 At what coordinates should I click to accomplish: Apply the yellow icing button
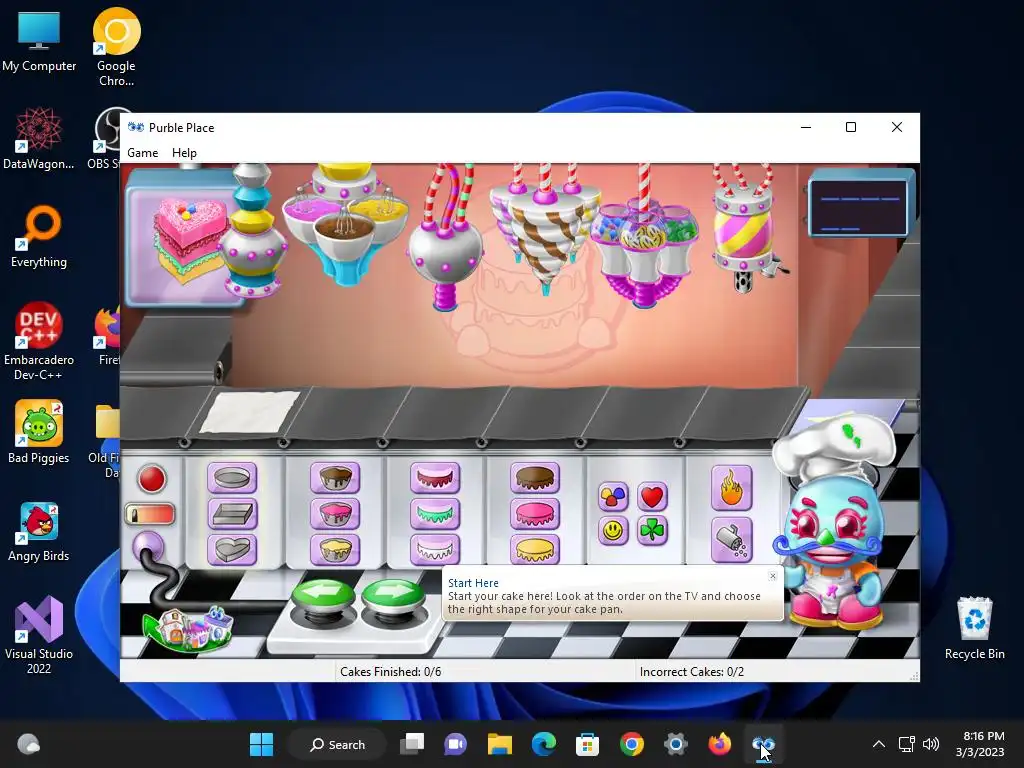click(535, 549)
